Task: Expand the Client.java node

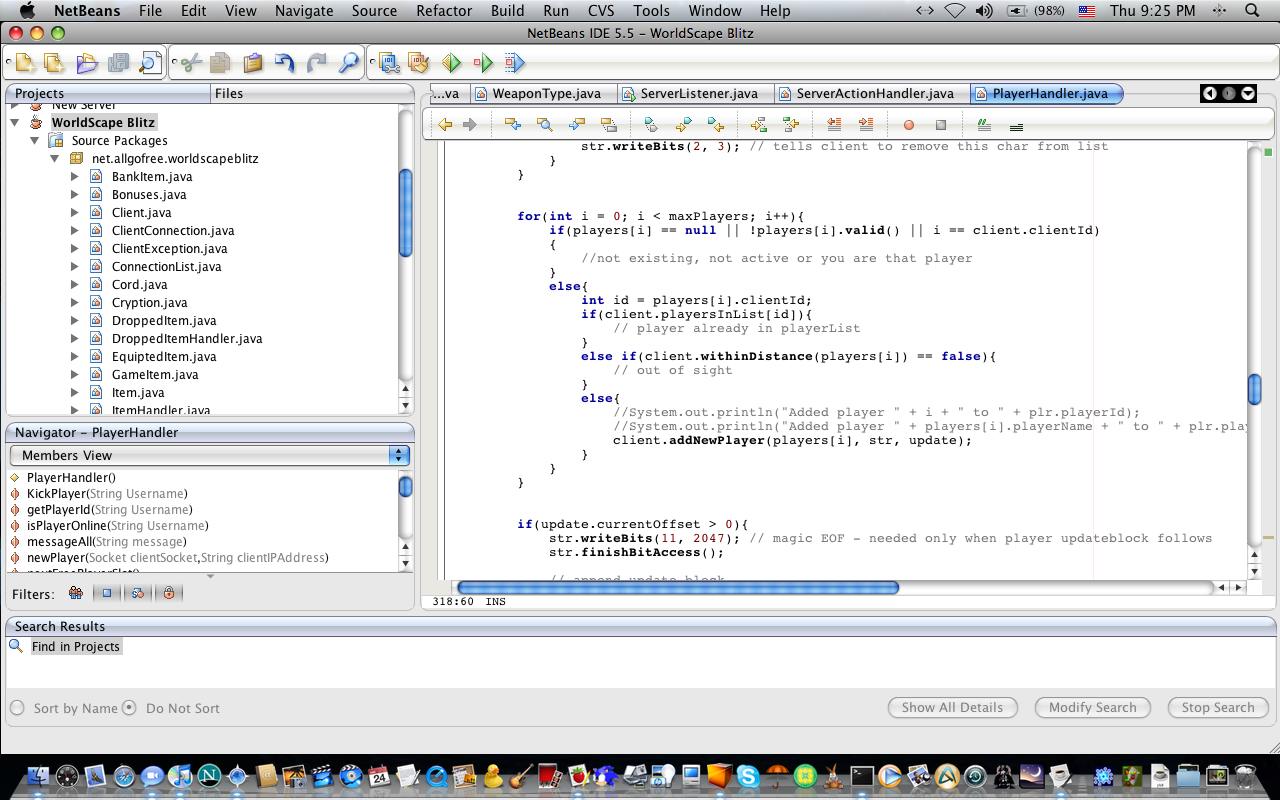Action: [75, 212]
